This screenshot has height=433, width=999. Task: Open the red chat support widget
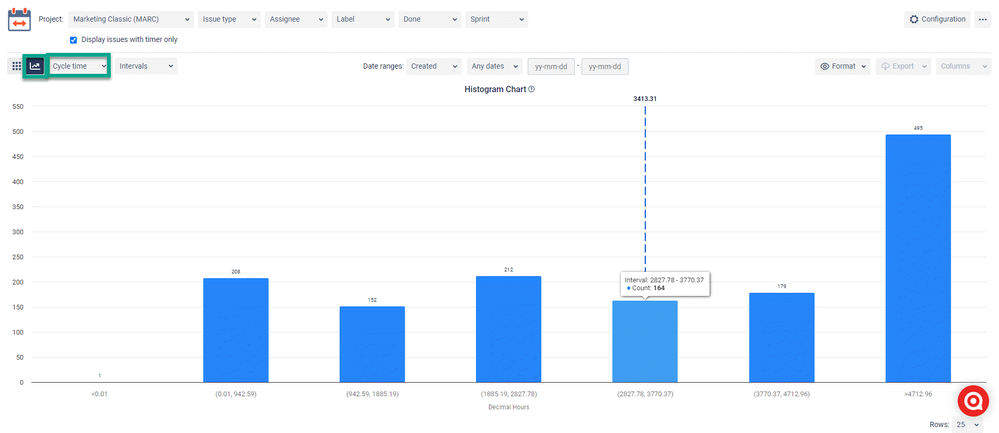(x=973, y=401)
